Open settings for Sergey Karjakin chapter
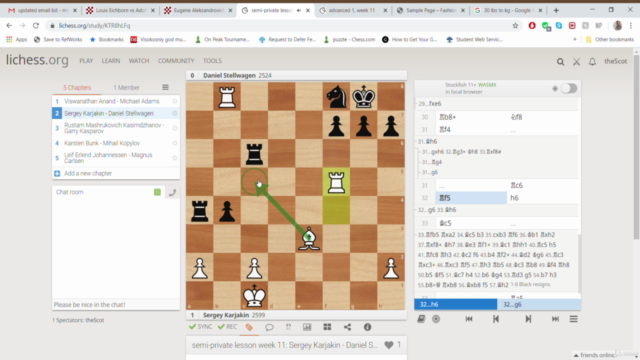This screenshot has height=360, width=640. click(x=175, y=113)
